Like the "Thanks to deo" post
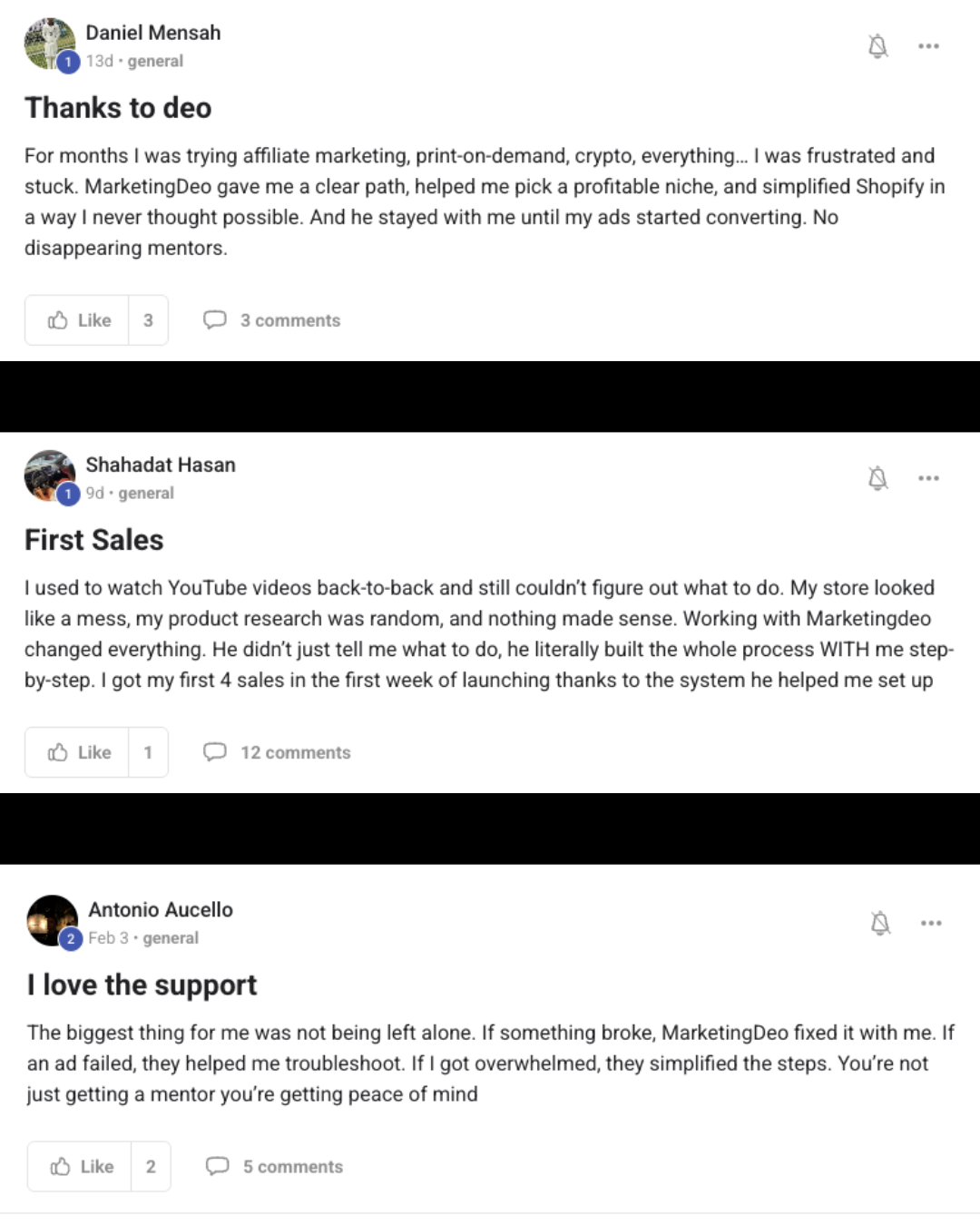The height and width of the screenshot is (1225, 980). coord(78,320)
